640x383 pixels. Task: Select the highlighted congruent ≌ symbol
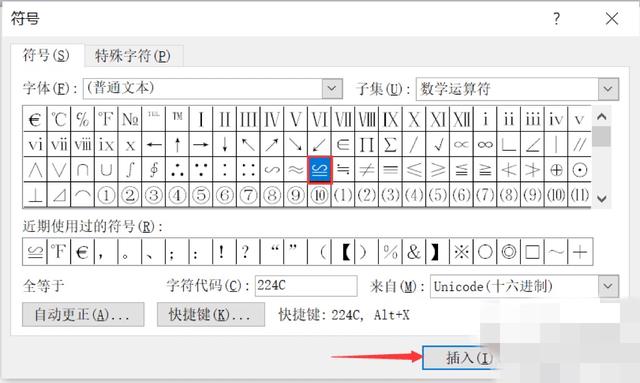320,170
